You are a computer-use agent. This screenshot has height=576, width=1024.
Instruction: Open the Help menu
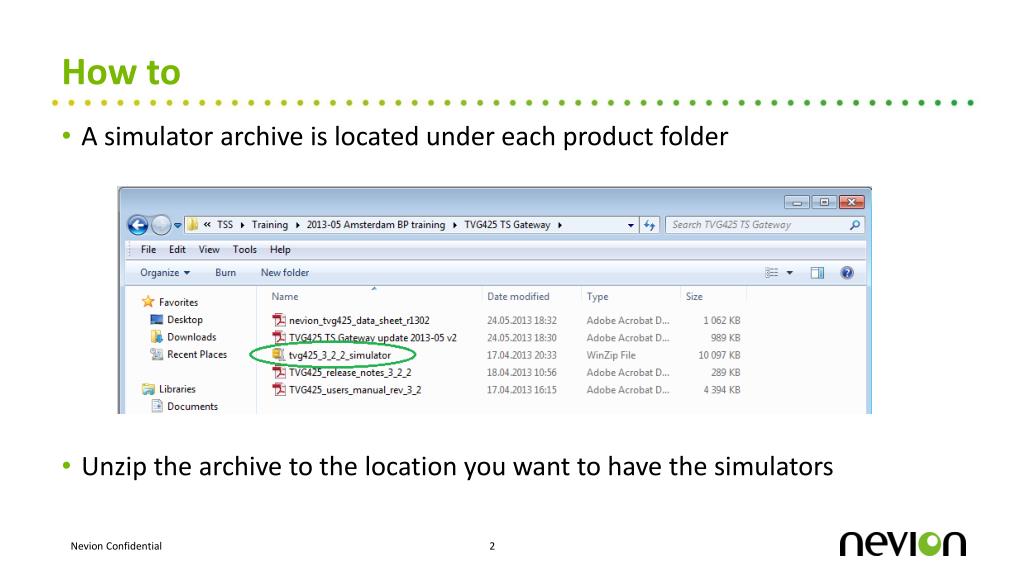(280, 249)
